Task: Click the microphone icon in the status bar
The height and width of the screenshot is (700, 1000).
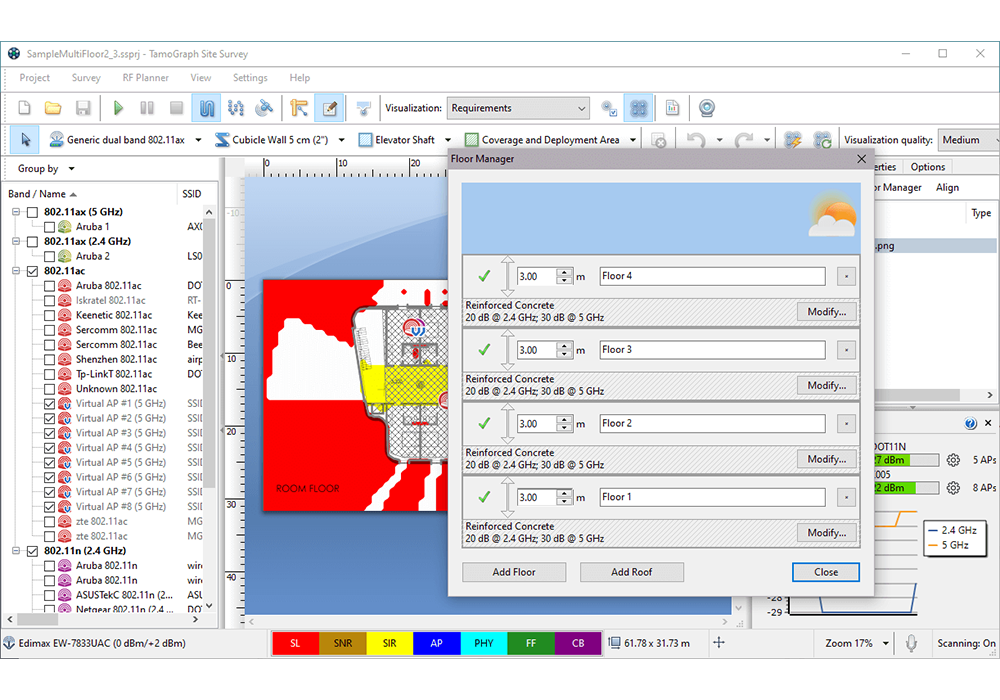Action: coord(911,643)
